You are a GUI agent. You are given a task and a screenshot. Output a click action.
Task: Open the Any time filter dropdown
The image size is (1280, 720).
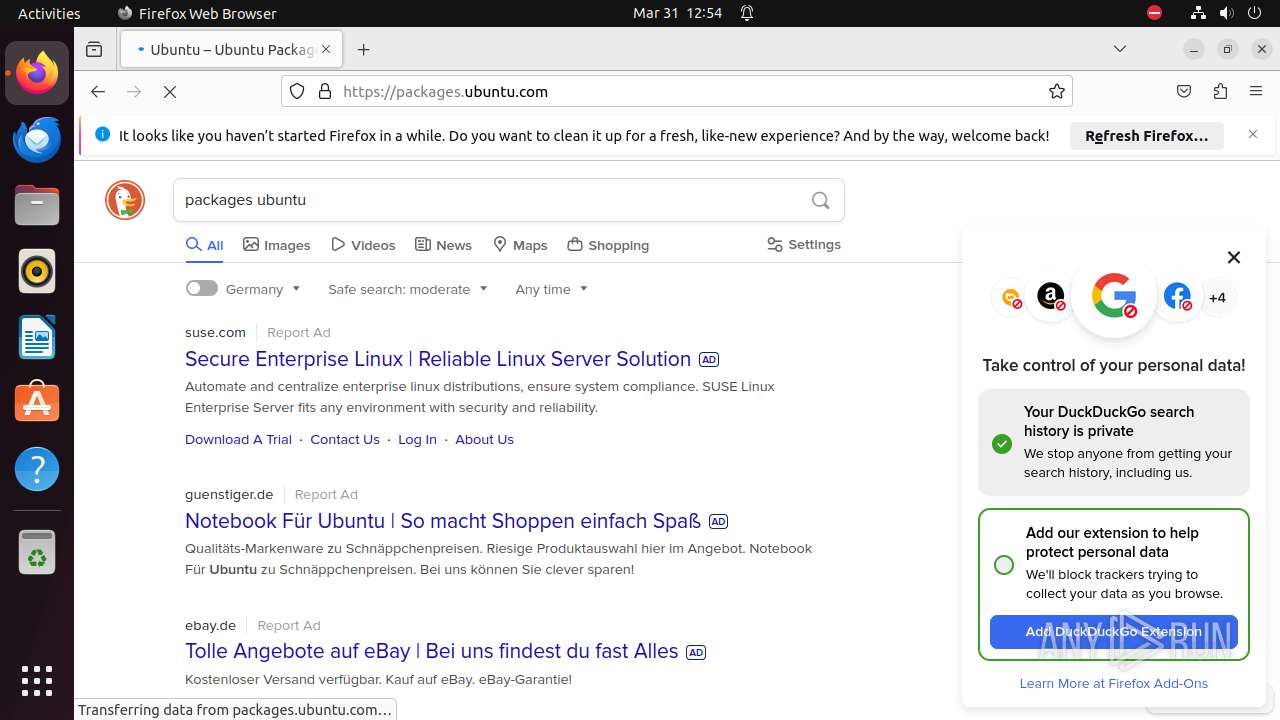click(551, 289)
